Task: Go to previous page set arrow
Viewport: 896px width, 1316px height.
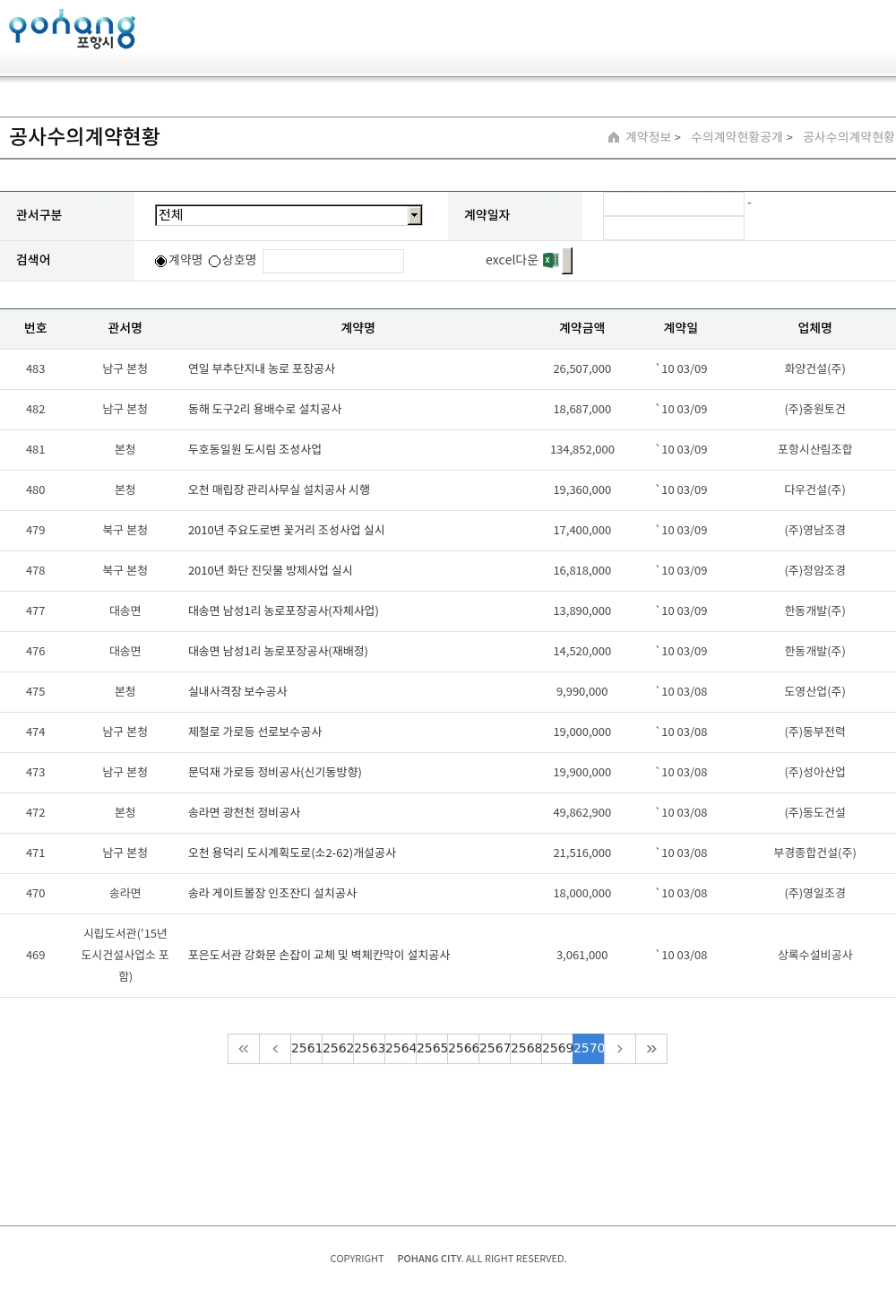Action: (275, 1049)
